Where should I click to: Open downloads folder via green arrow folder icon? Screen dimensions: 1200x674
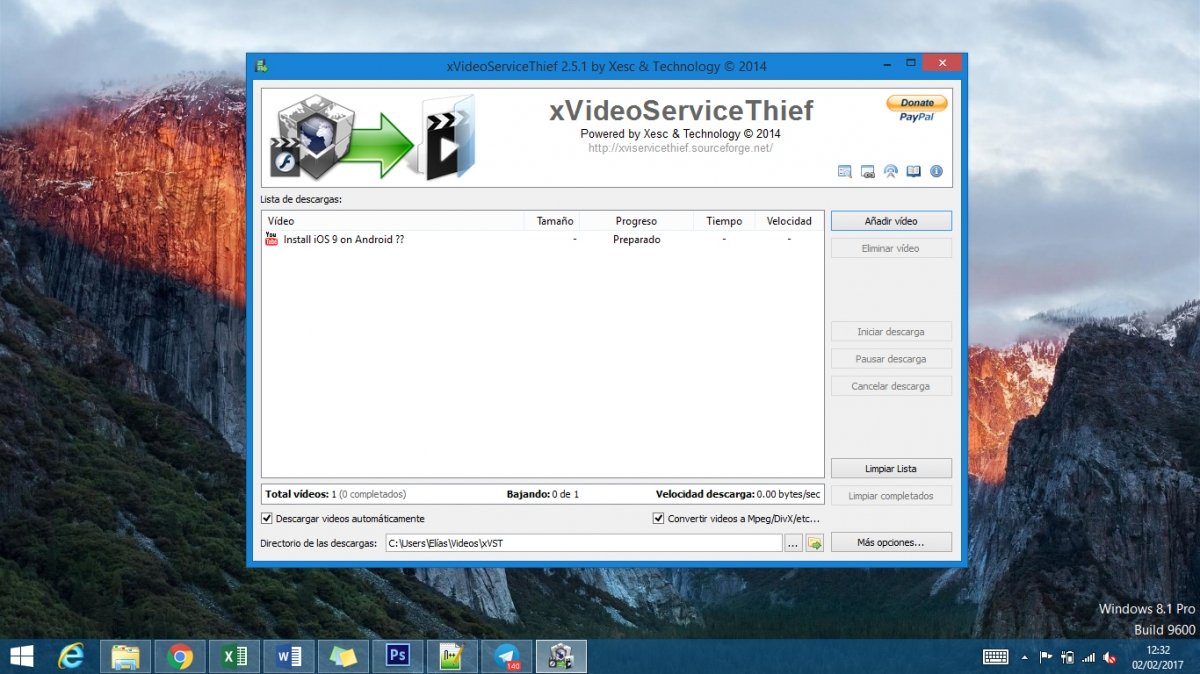point(815,543)
